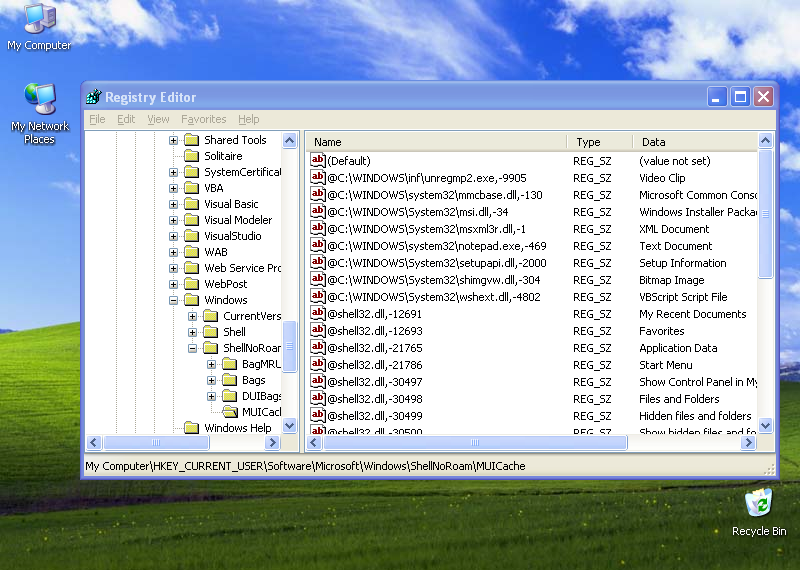
Task: Click tree pane down arrow button
Action: 290,425
